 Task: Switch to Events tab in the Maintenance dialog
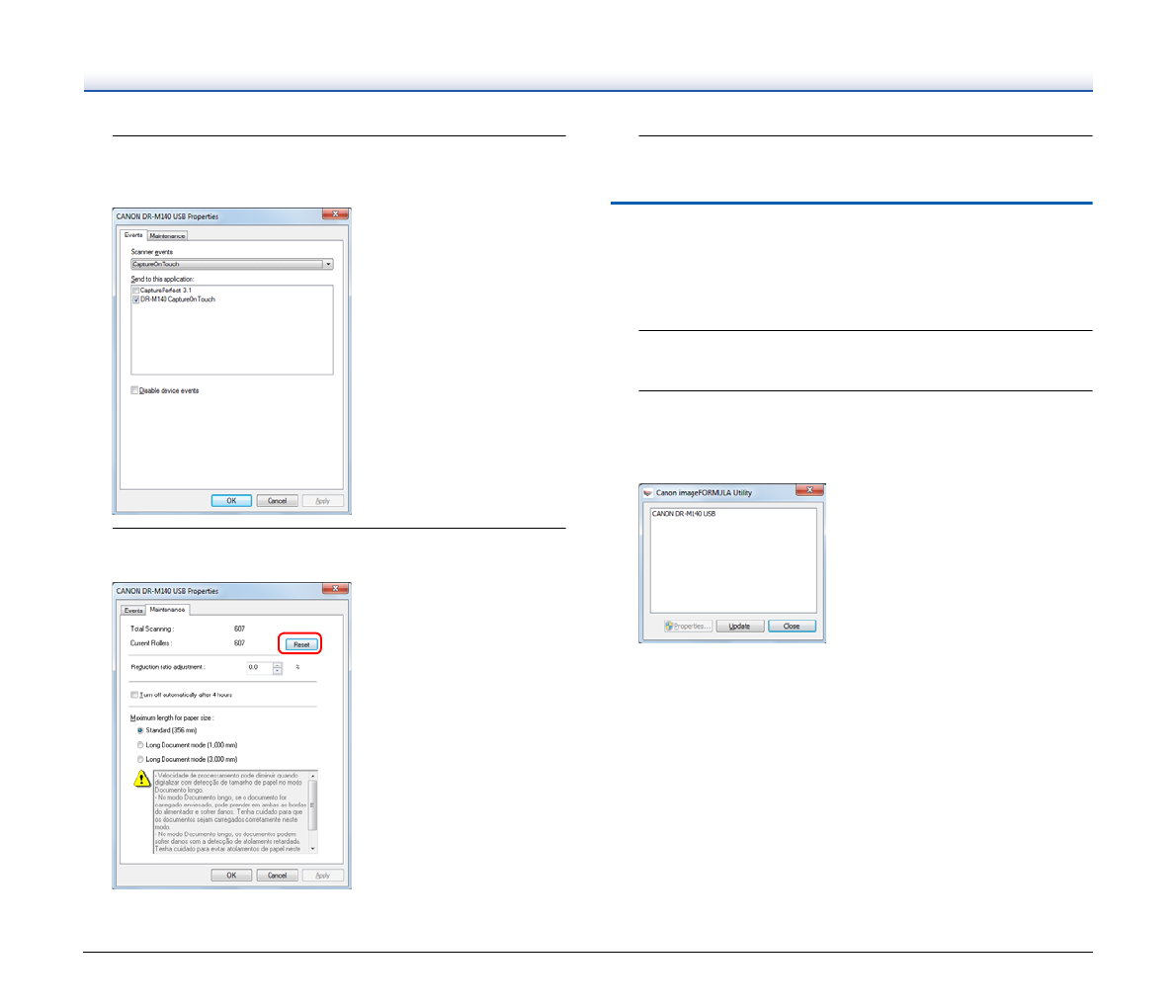(x=133, y=611)
